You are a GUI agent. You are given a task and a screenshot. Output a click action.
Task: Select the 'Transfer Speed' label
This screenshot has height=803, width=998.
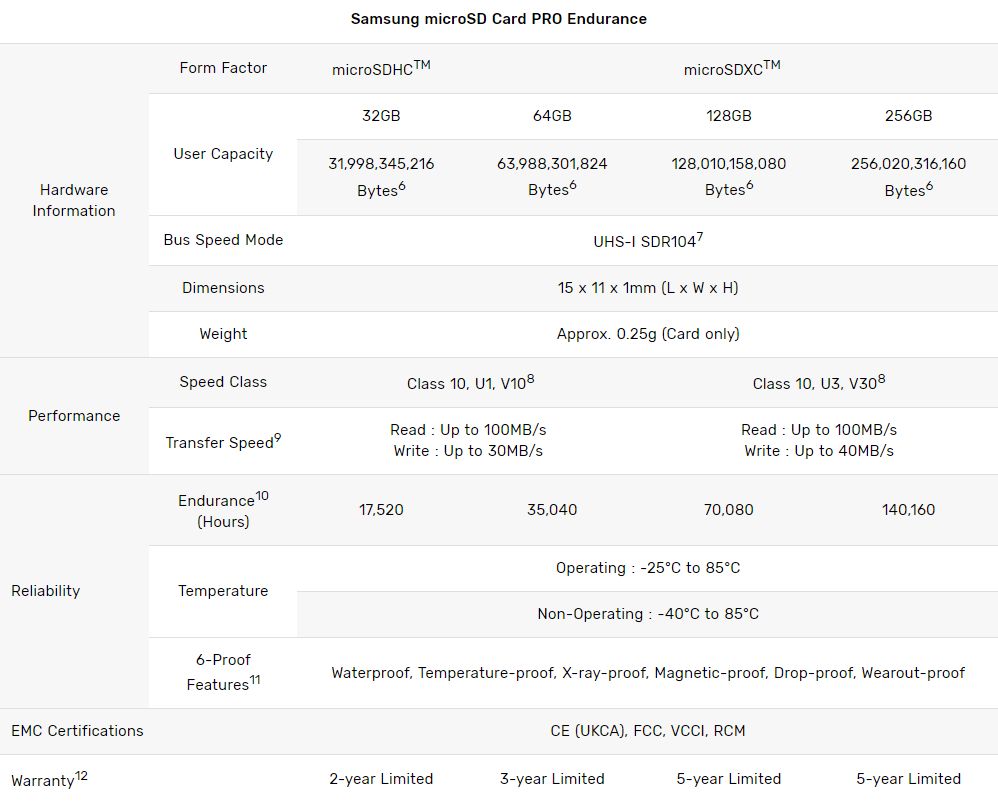223,442
